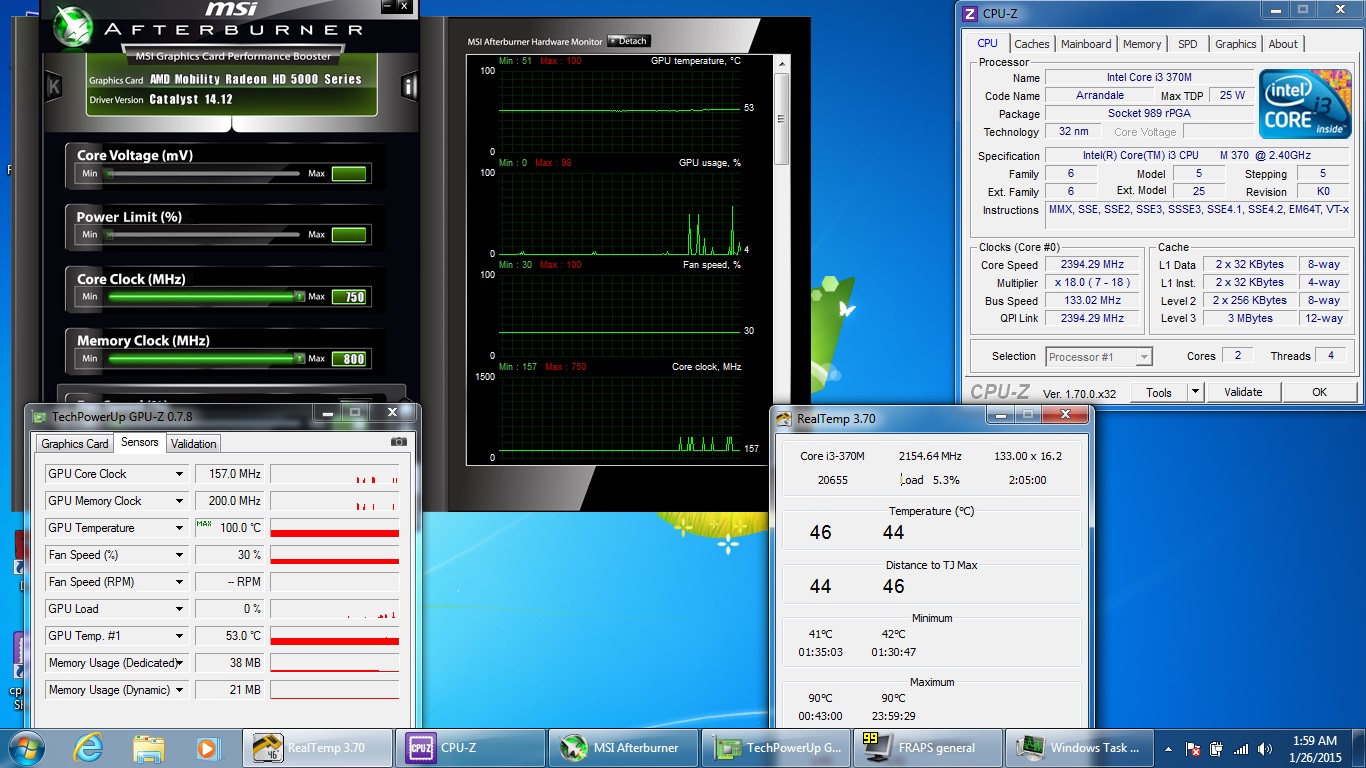Switch to CPU-Z taskbar button
Viewport: 1366px width, 768px height.
(471, 748)
